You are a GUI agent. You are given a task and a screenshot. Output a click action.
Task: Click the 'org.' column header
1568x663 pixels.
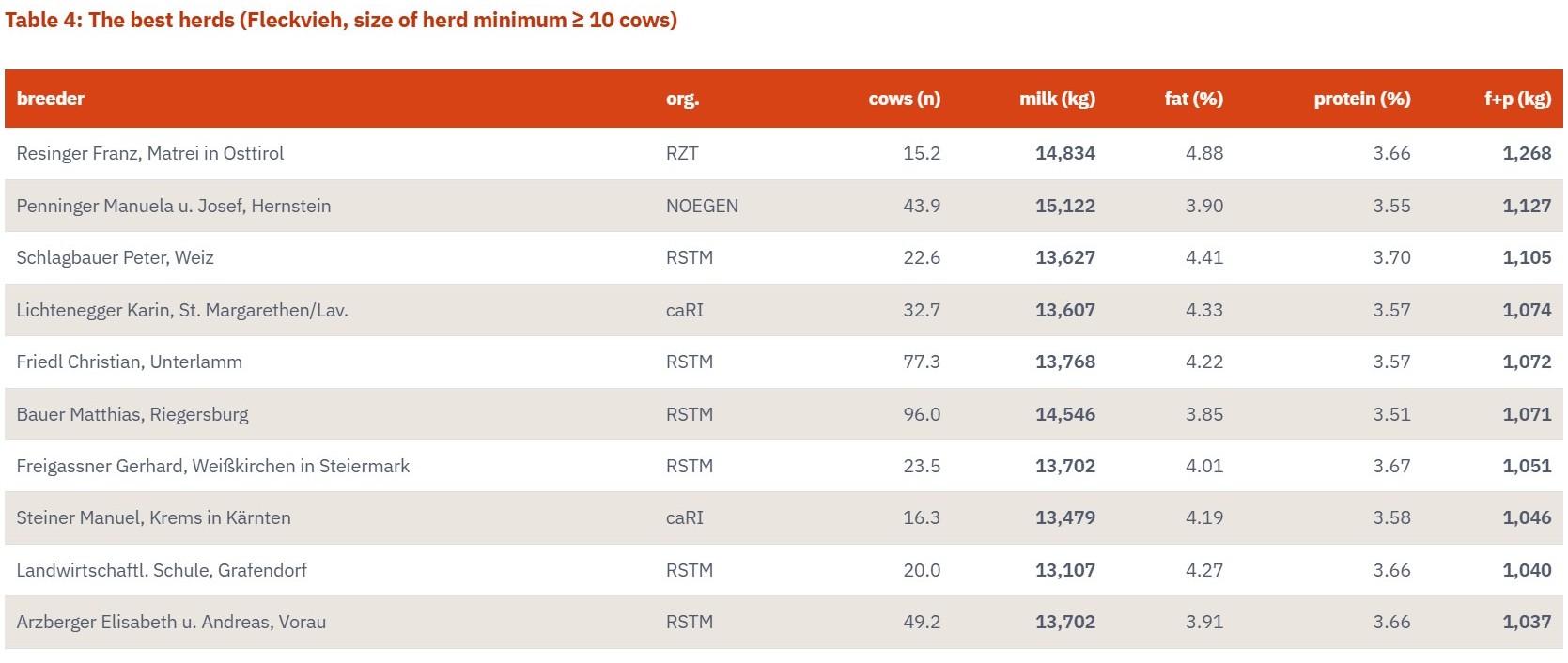[x=682, y=99]
